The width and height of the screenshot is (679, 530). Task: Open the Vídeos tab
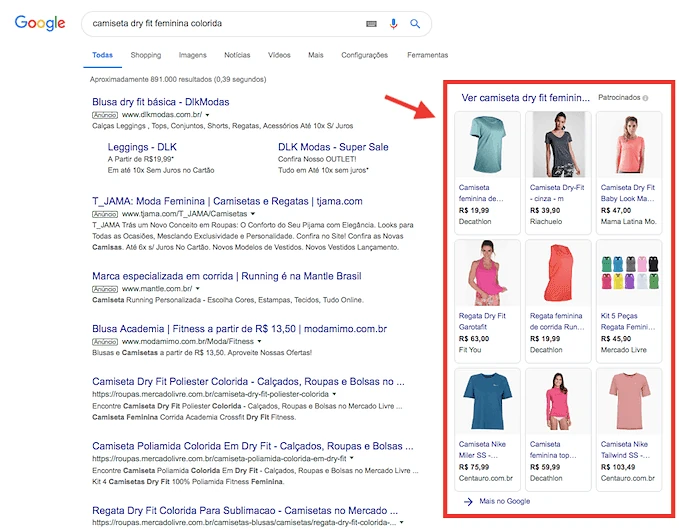(x=279, y=55)
